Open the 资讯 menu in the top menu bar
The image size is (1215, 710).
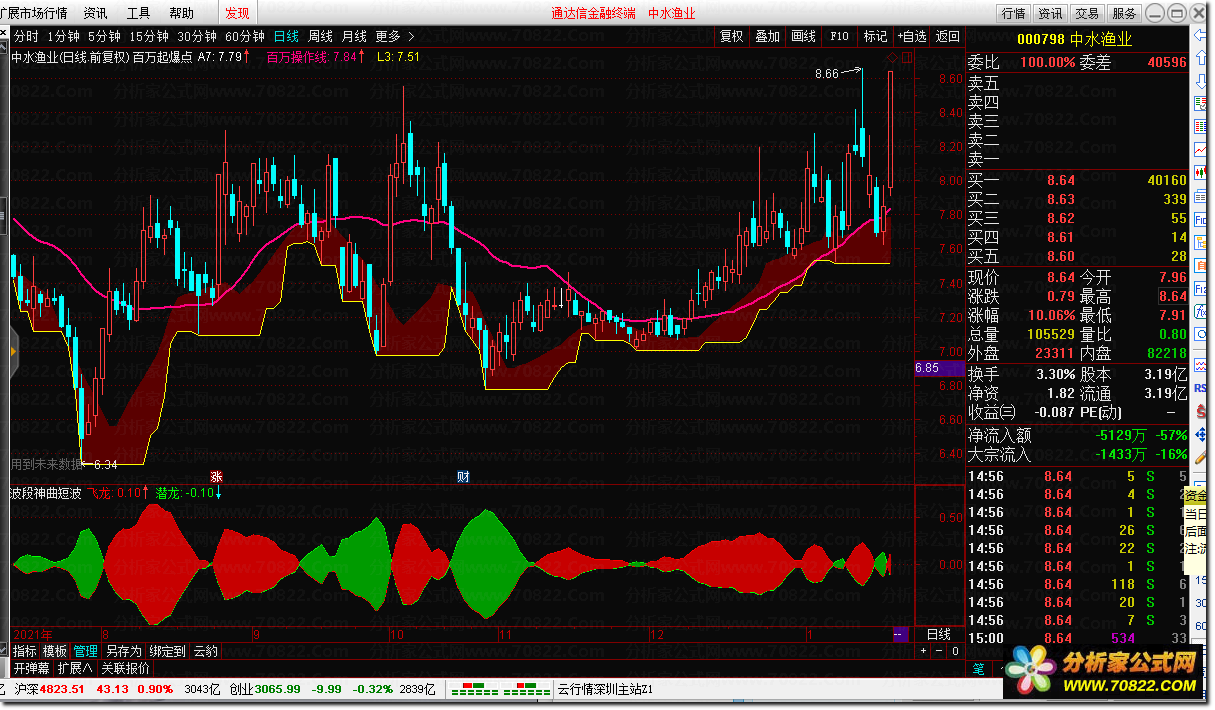(96, 13)
